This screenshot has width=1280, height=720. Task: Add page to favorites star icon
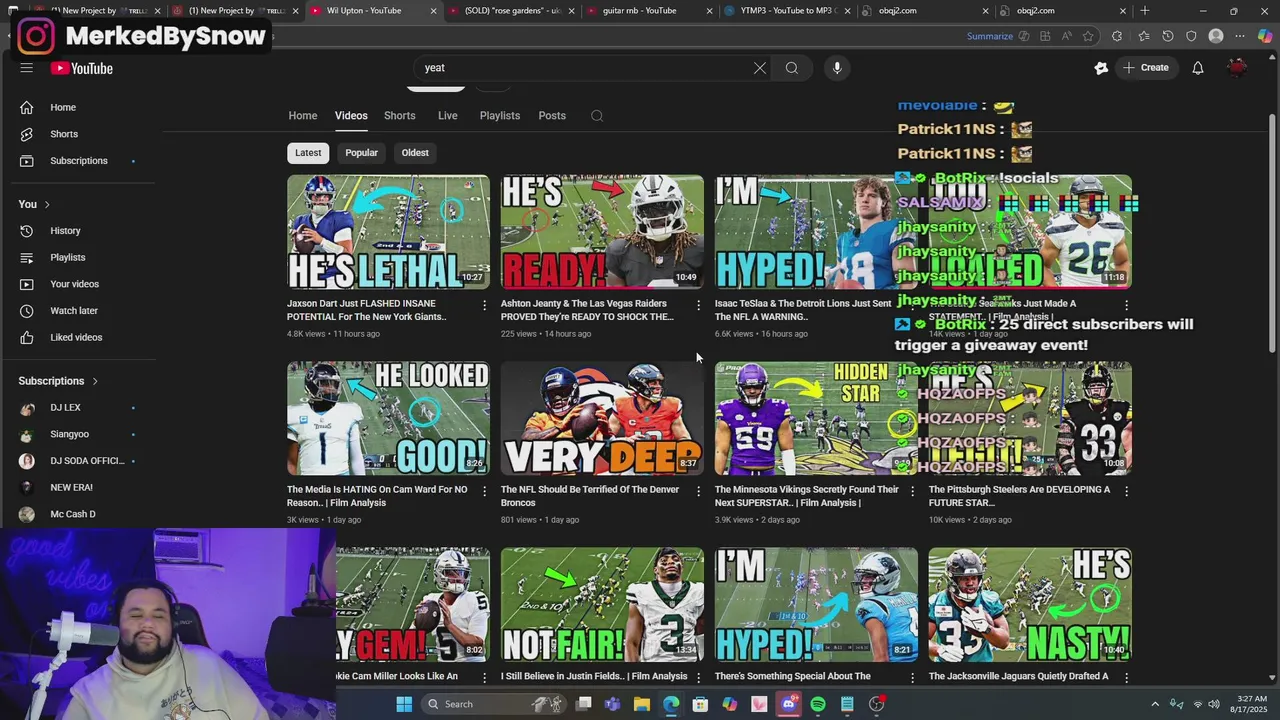1088,37
